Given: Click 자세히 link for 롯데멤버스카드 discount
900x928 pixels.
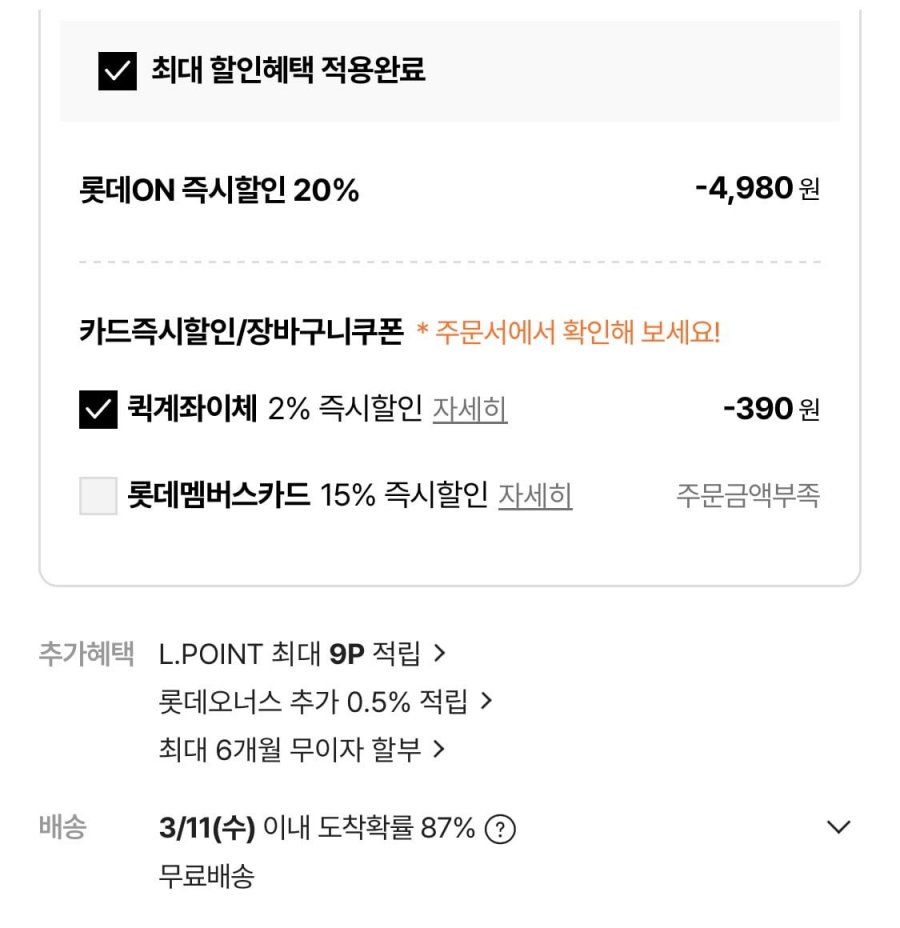Looking at the screenshot, I should click(x=535, y=496).
